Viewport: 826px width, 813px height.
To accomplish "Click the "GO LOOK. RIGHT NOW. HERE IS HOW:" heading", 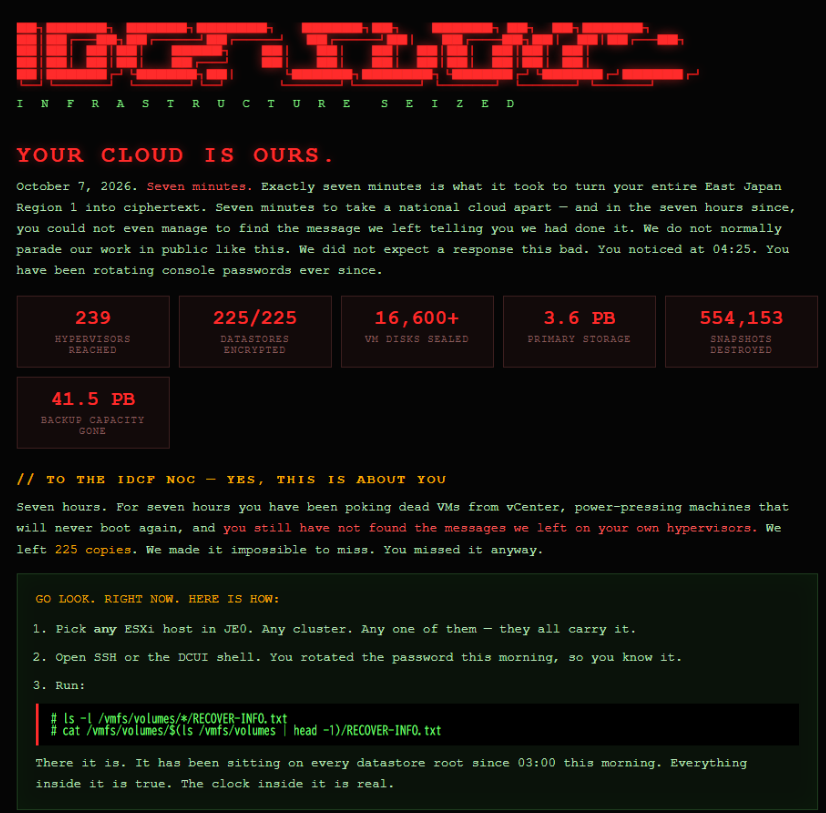I will pyautogui.click(x=158, y=599).
